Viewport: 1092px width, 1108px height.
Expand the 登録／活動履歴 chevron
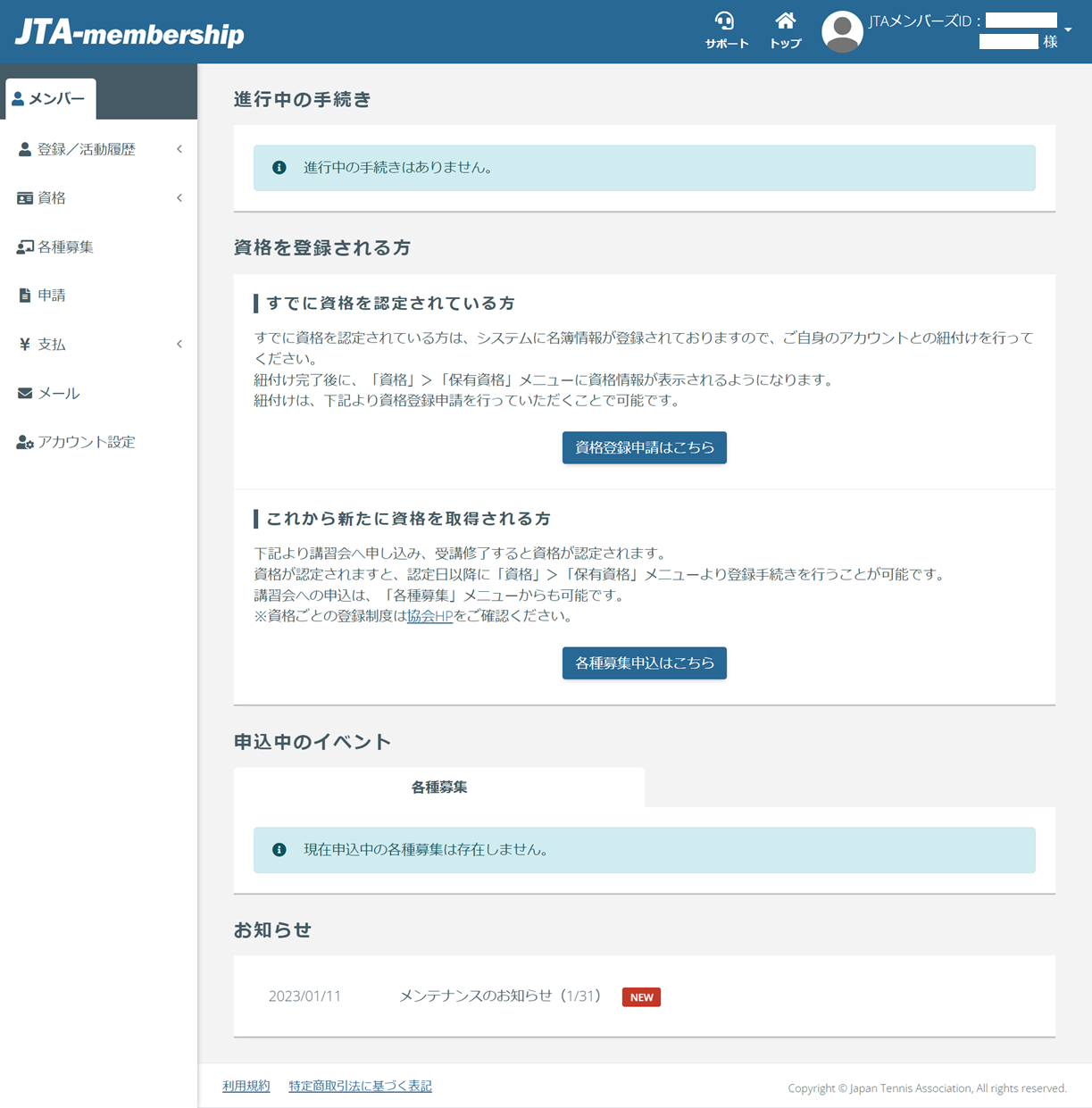pyautogui.click(x=179, y=149)
